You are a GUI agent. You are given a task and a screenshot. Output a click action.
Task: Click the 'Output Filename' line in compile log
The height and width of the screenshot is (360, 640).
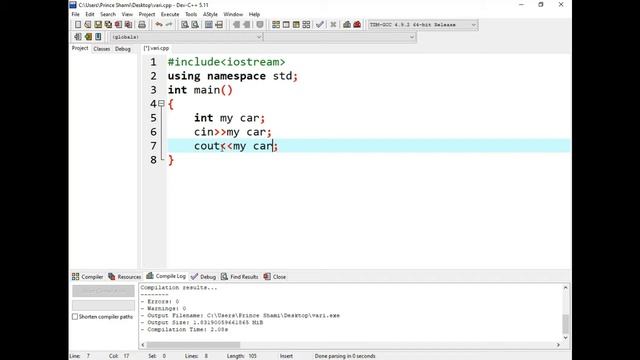pos(240,316)
